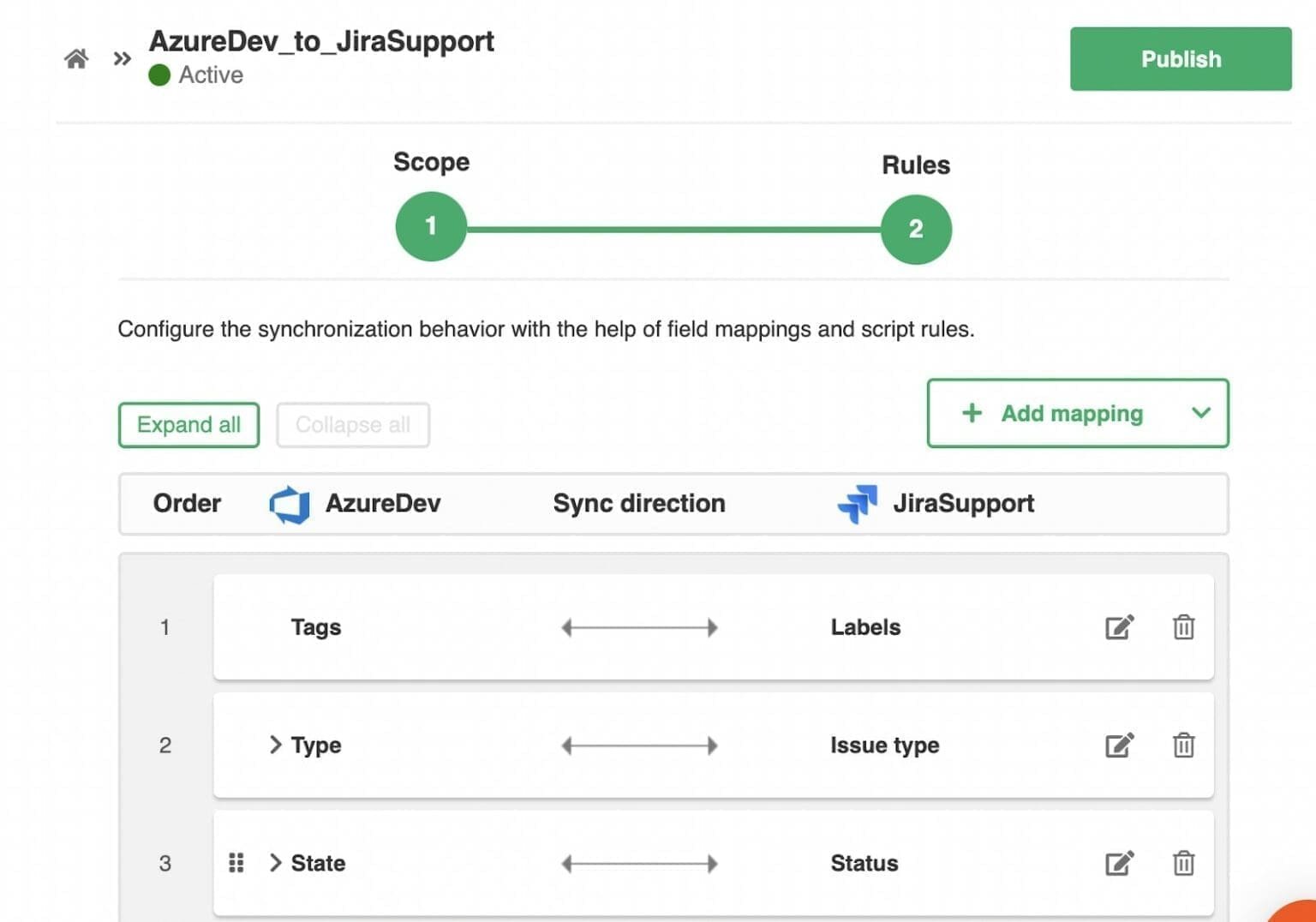Click the Expand all button
The height and width of the screenshot is (922, 1316).
(188, 424)
